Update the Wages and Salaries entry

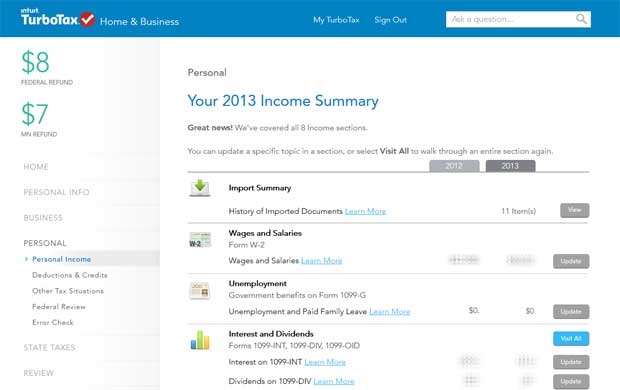[571, 261]
